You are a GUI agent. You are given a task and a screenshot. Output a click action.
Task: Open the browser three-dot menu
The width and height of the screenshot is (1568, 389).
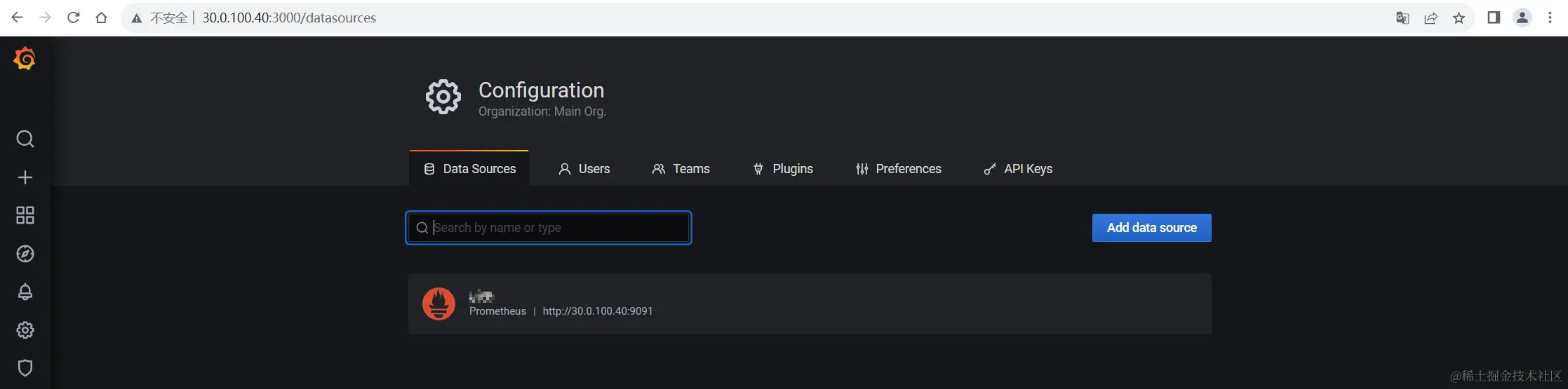click(1550, 18)
